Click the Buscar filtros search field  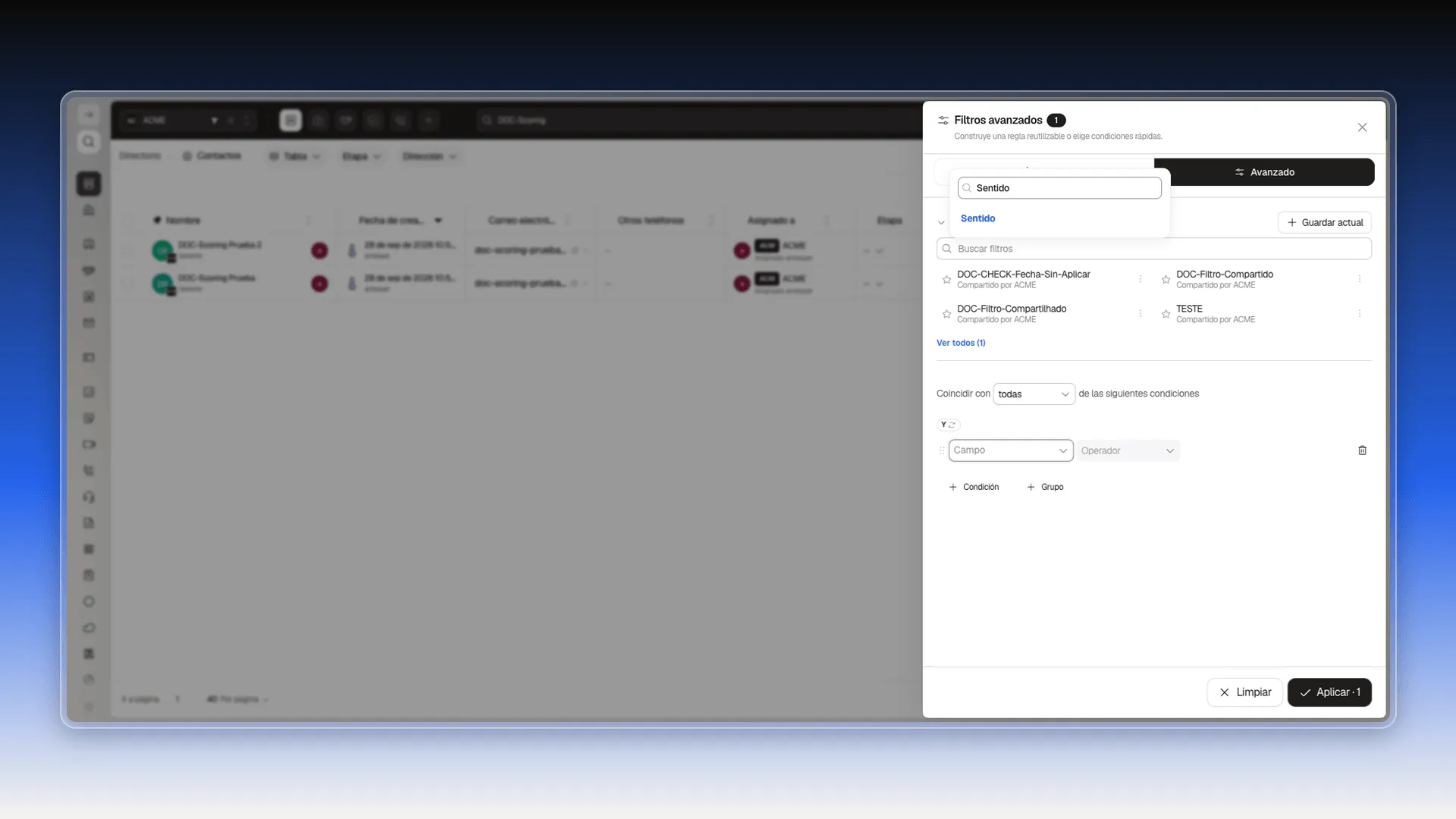point(1153,249)
